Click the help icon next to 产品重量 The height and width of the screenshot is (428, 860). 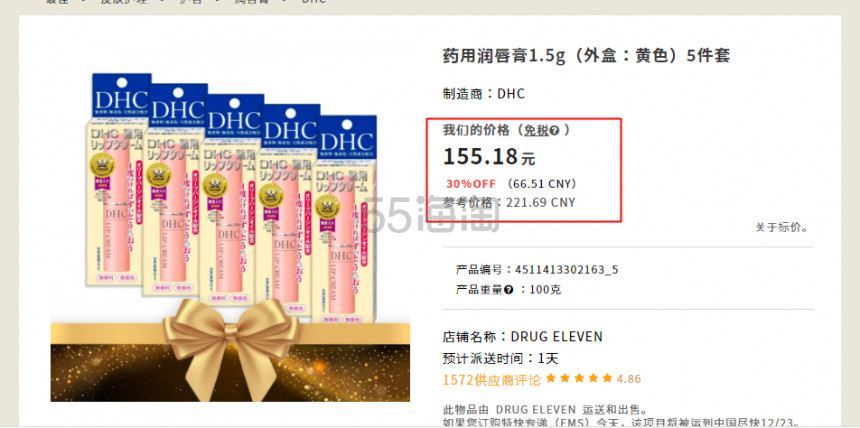508,290
